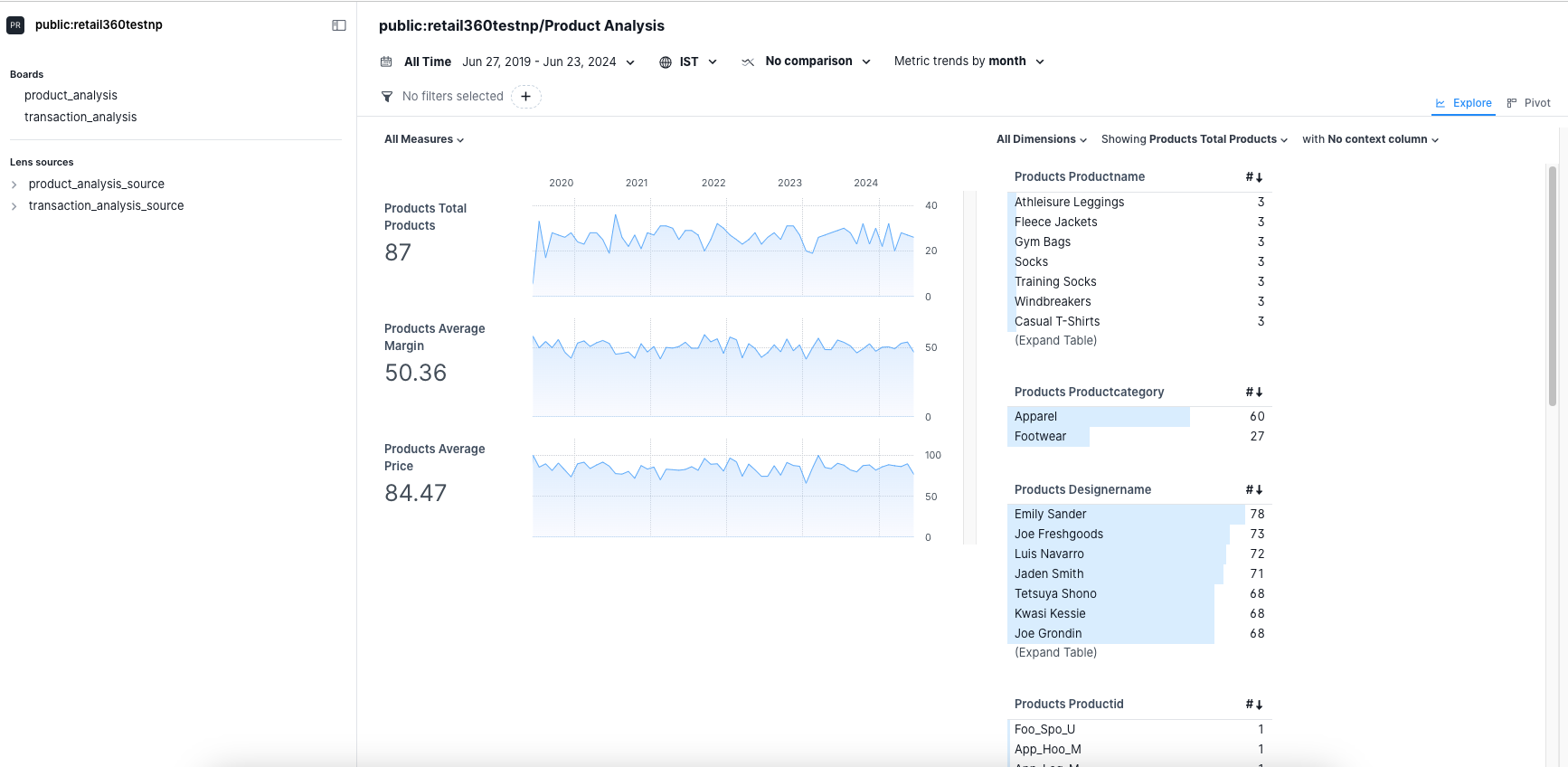This screenshot has height=767, width=1568.
Task: Select designer Tetsuya Shono row
Action: click(x=1139, y=594)
